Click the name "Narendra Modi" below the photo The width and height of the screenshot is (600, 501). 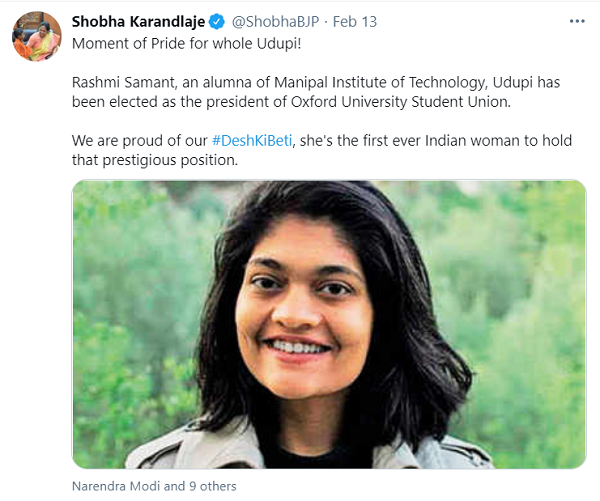click(x=116, y=486)
